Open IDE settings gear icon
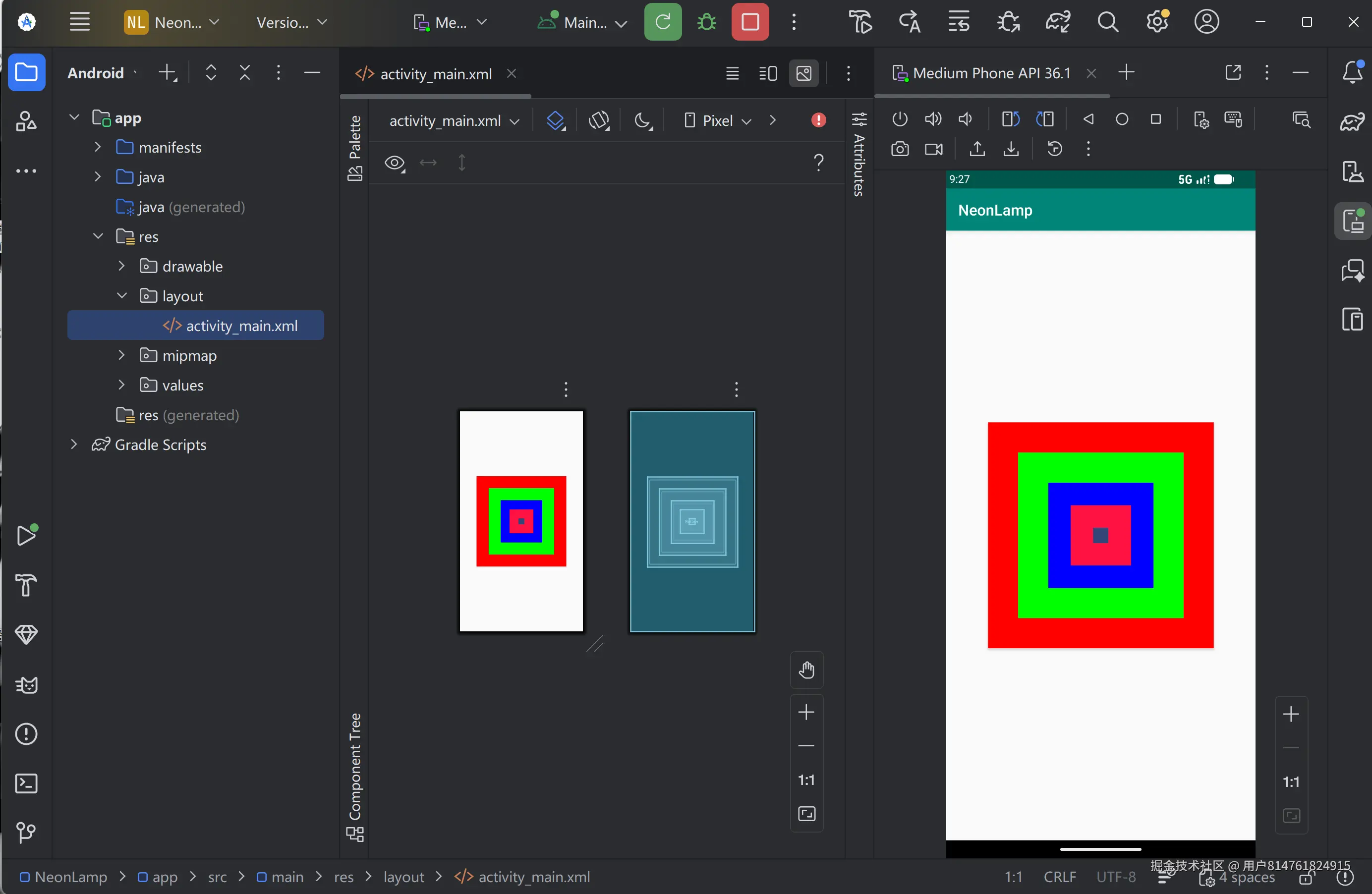The width and height of the screenshot is (1372, 894). click(1157, 22)
